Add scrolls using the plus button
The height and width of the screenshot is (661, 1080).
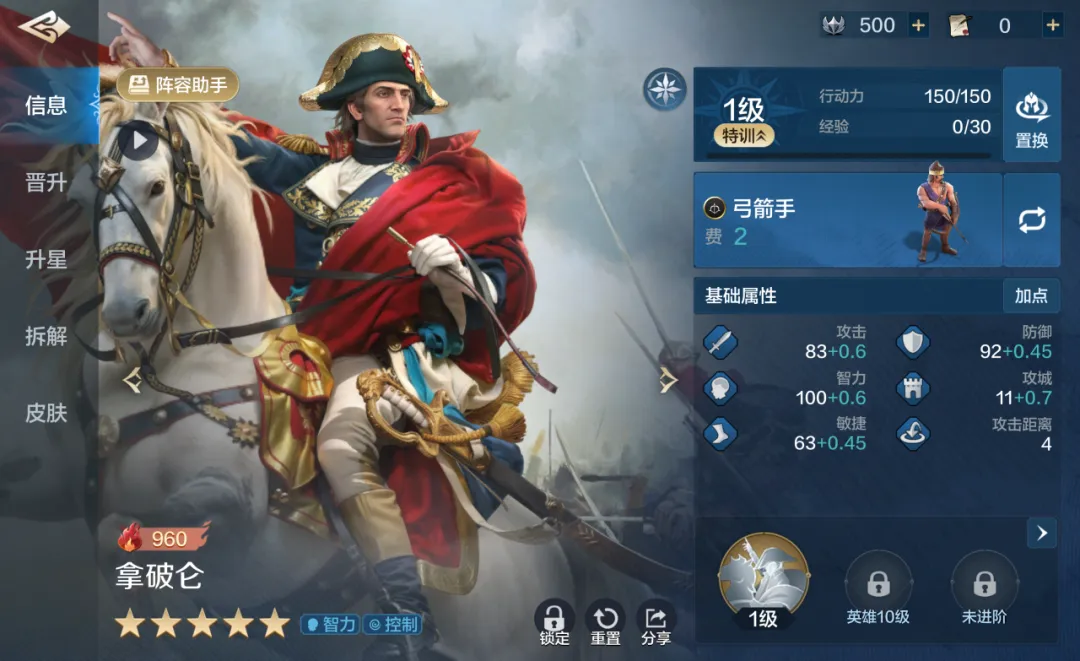click(1052, 25)
